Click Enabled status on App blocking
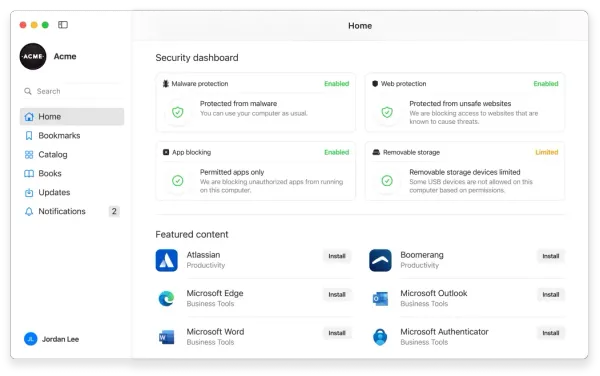This screenshot has width=600, height=376. 336,152
